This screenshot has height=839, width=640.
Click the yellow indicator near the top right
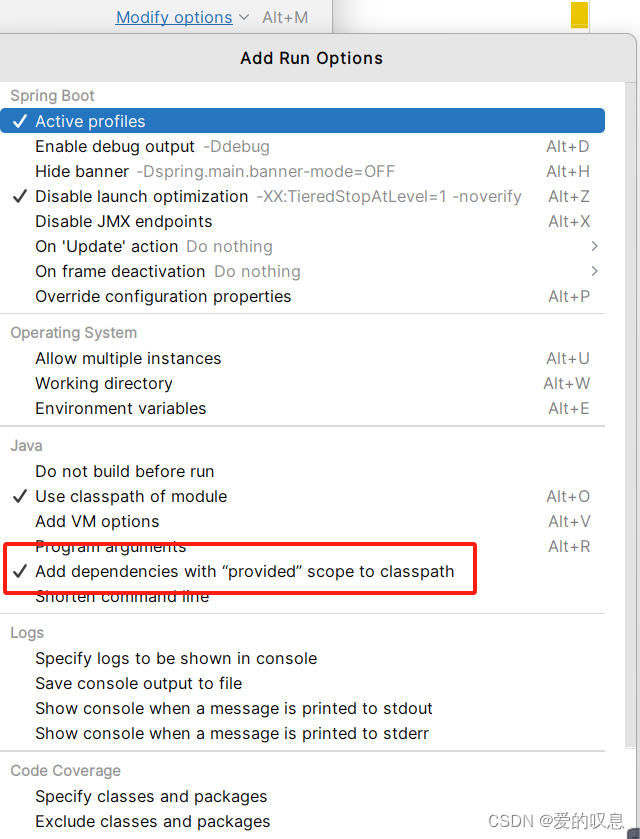579,16
